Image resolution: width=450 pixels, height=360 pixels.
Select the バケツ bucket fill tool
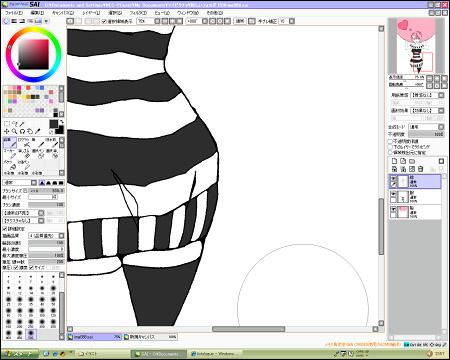pos(10,165)
